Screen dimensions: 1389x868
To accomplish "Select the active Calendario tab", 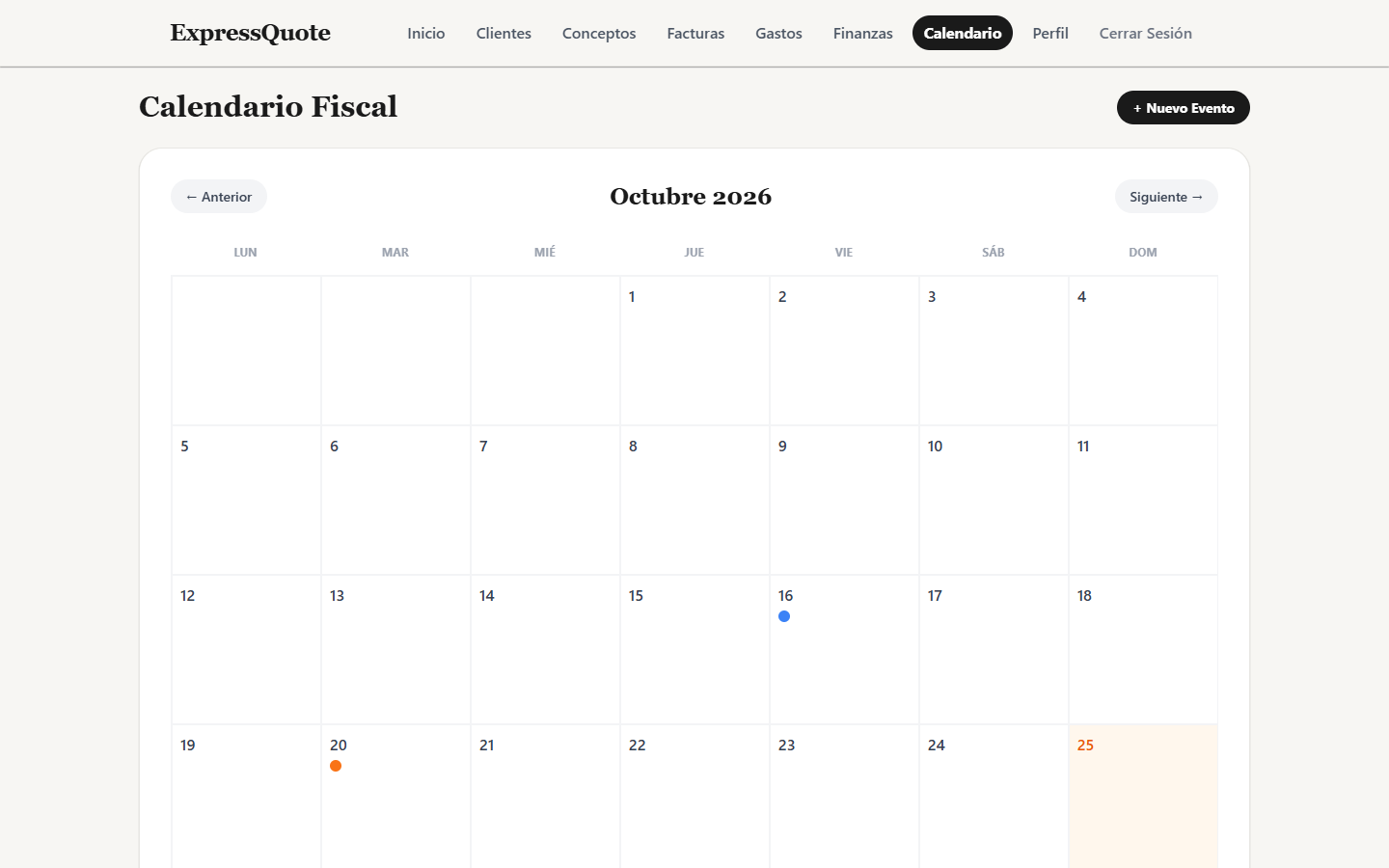I will [x=963, y=33].
